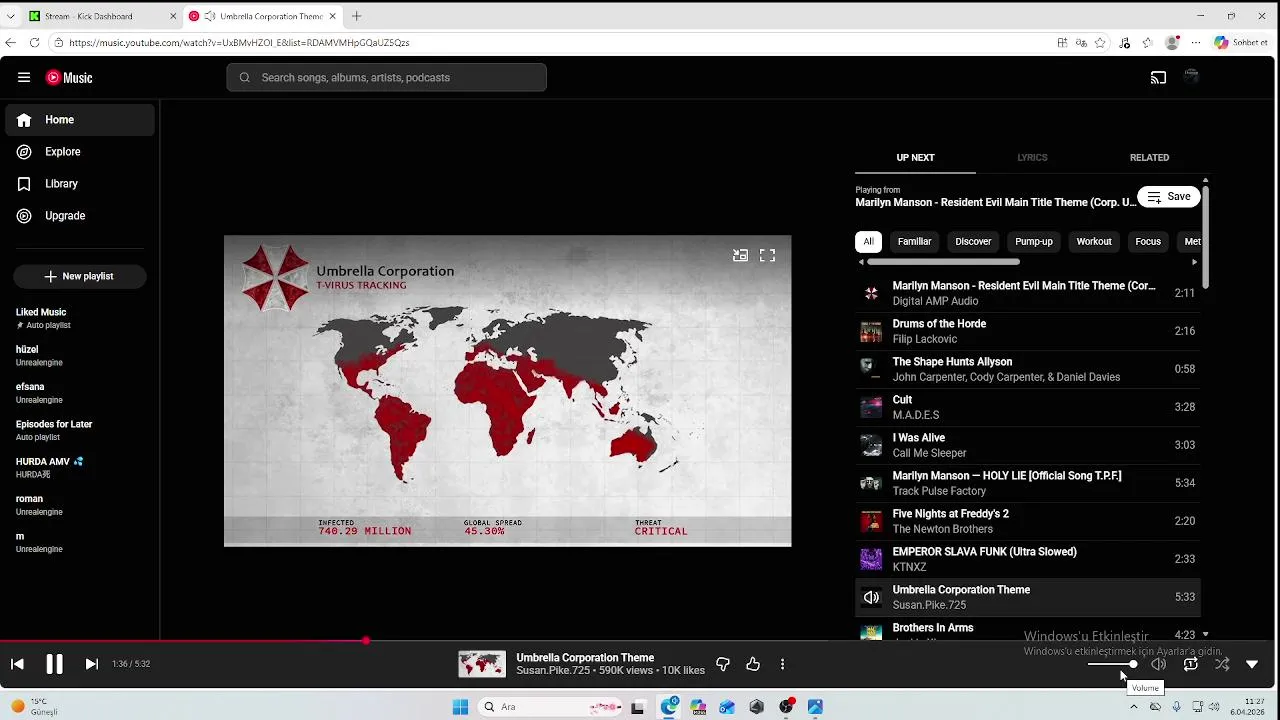Image resolution: width=1280 pixels, height=720 pixels.
Task: Play The Shape Hunts Allyson
Action: click(1027, 369)
